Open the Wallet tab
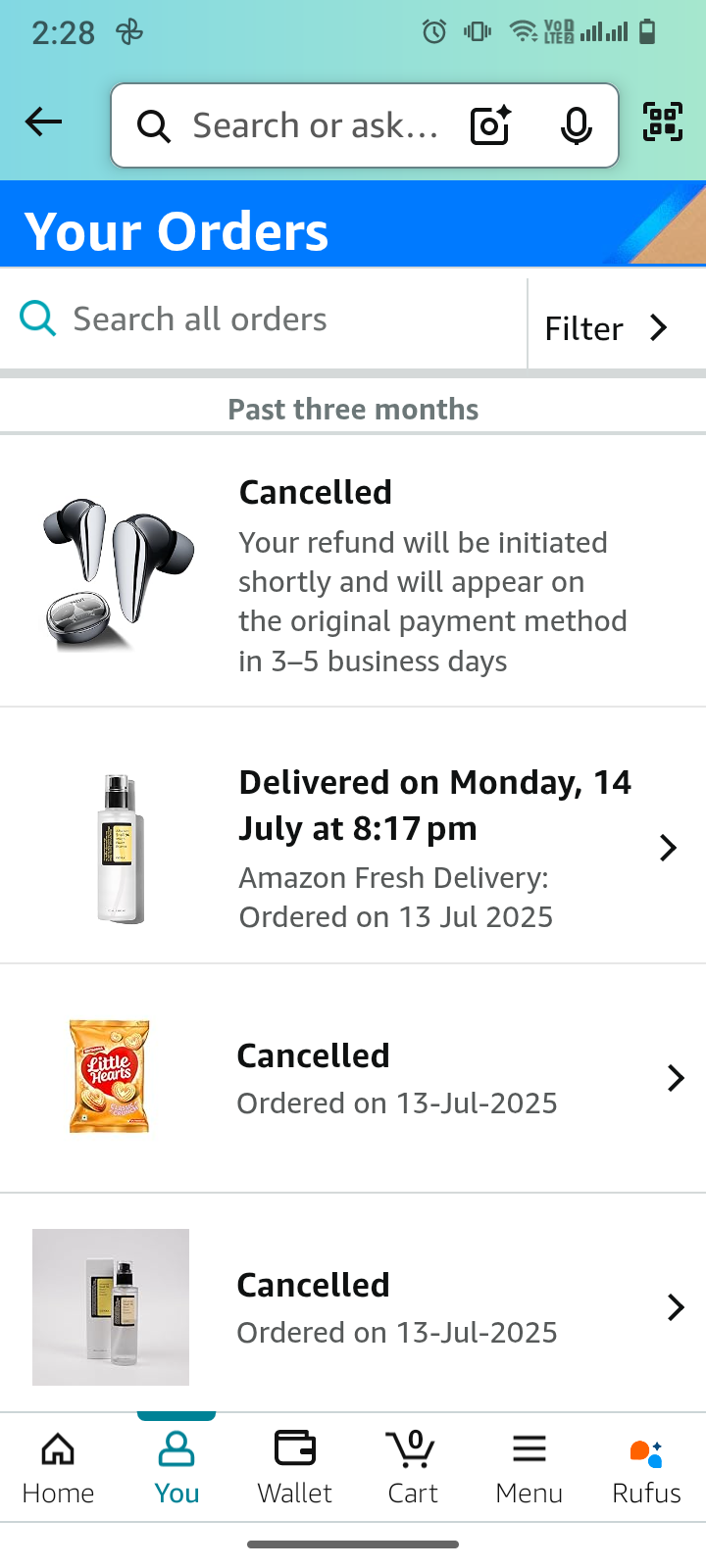This screenshot has height=1568, width=706. click(x=294, y=1467)
